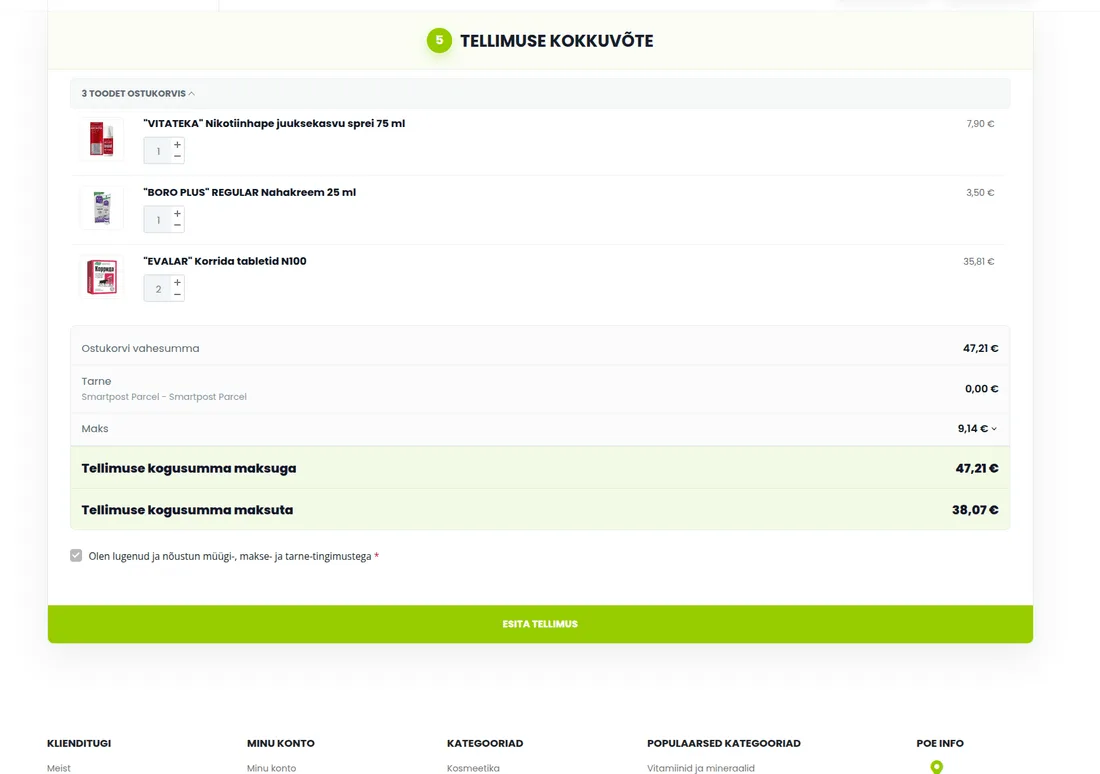Click the Tellimuse kogusumma maksuga label

(x=189, y=468)
